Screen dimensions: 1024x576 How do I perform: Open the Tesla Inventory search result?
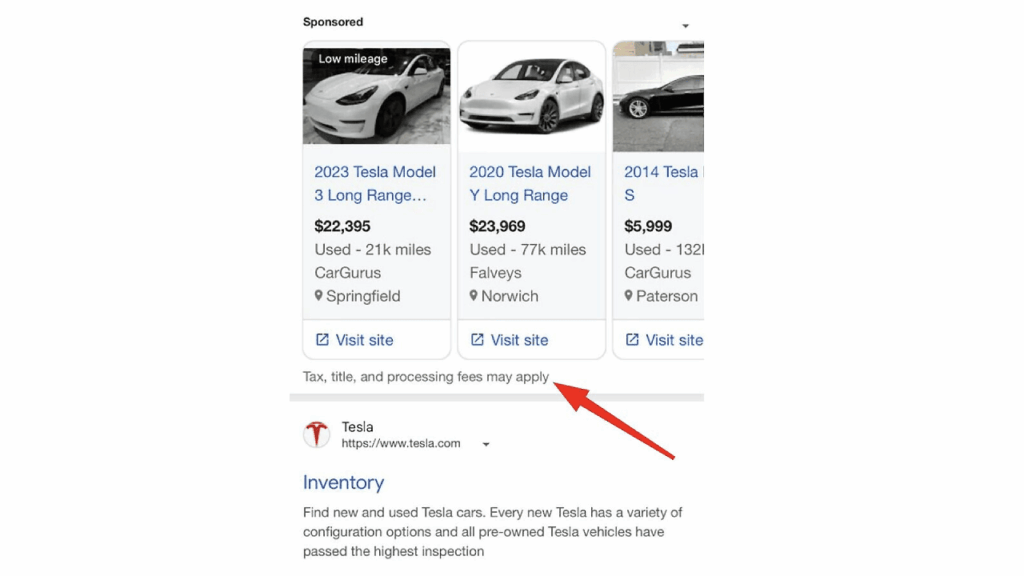pyautogui.click(x=343, y=482)
